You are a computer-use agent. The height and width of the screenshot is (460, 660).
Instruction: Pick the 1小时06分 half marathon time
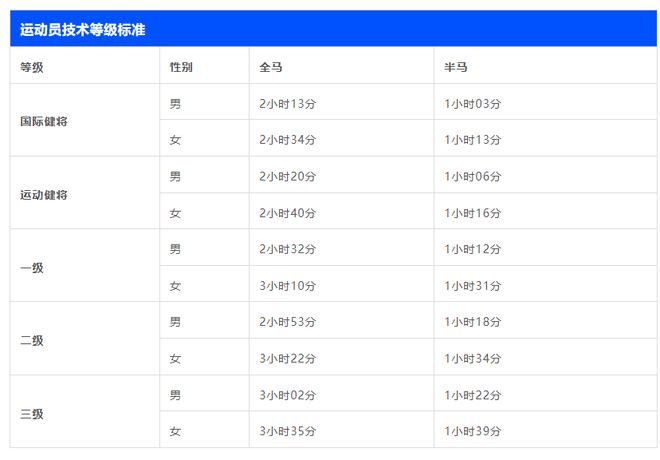pyautogui.click(x=473, y=176)
